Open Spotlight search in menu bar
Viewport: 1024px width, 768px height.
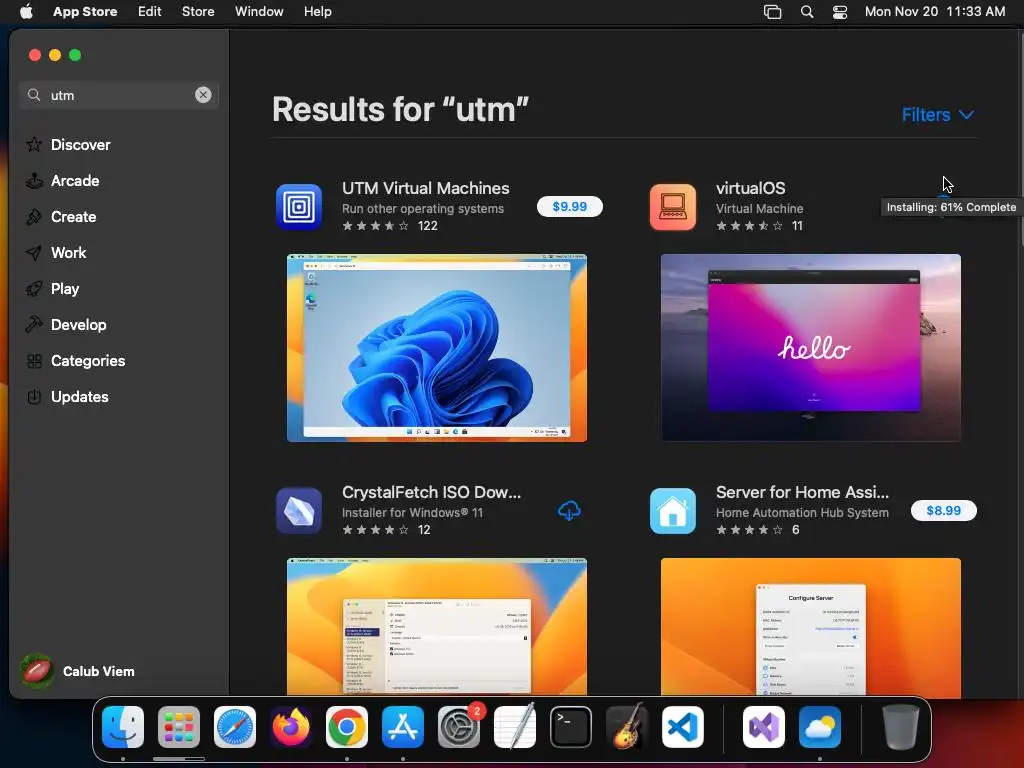point(807,11)
